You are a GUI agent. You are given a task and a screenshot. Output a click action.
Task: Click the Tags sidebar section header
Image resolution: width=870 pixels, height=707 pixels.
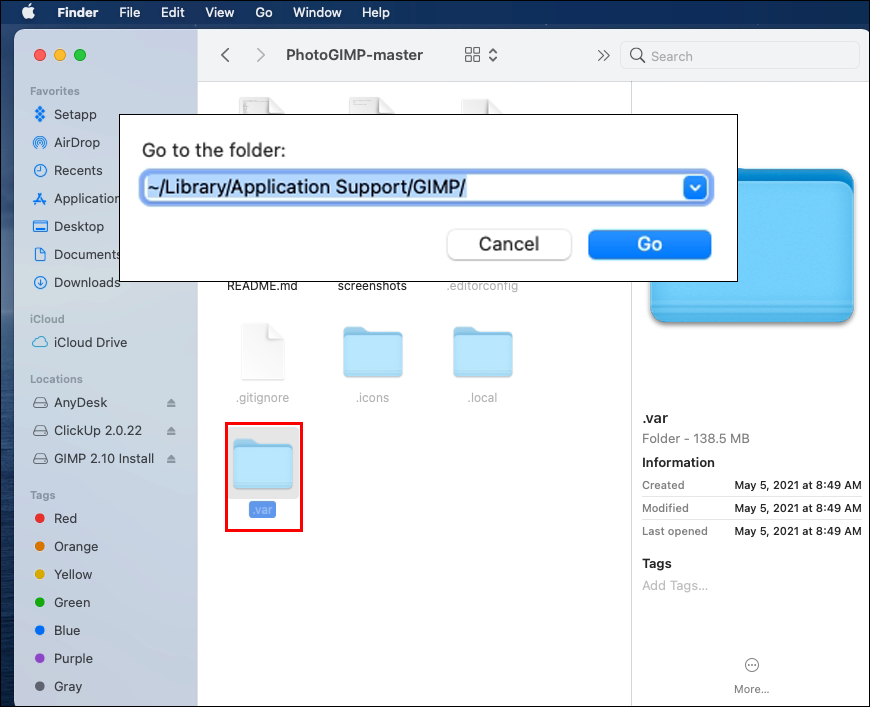coord(43,495)
